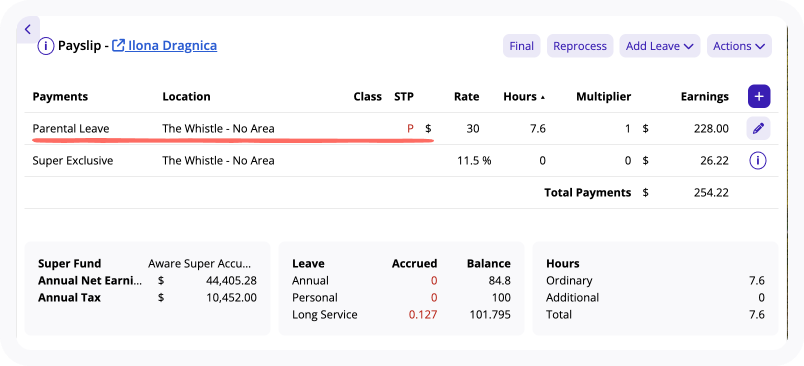Click Long Service accrued 0.127
Screen dimensions: 804x366
[423, 315]
